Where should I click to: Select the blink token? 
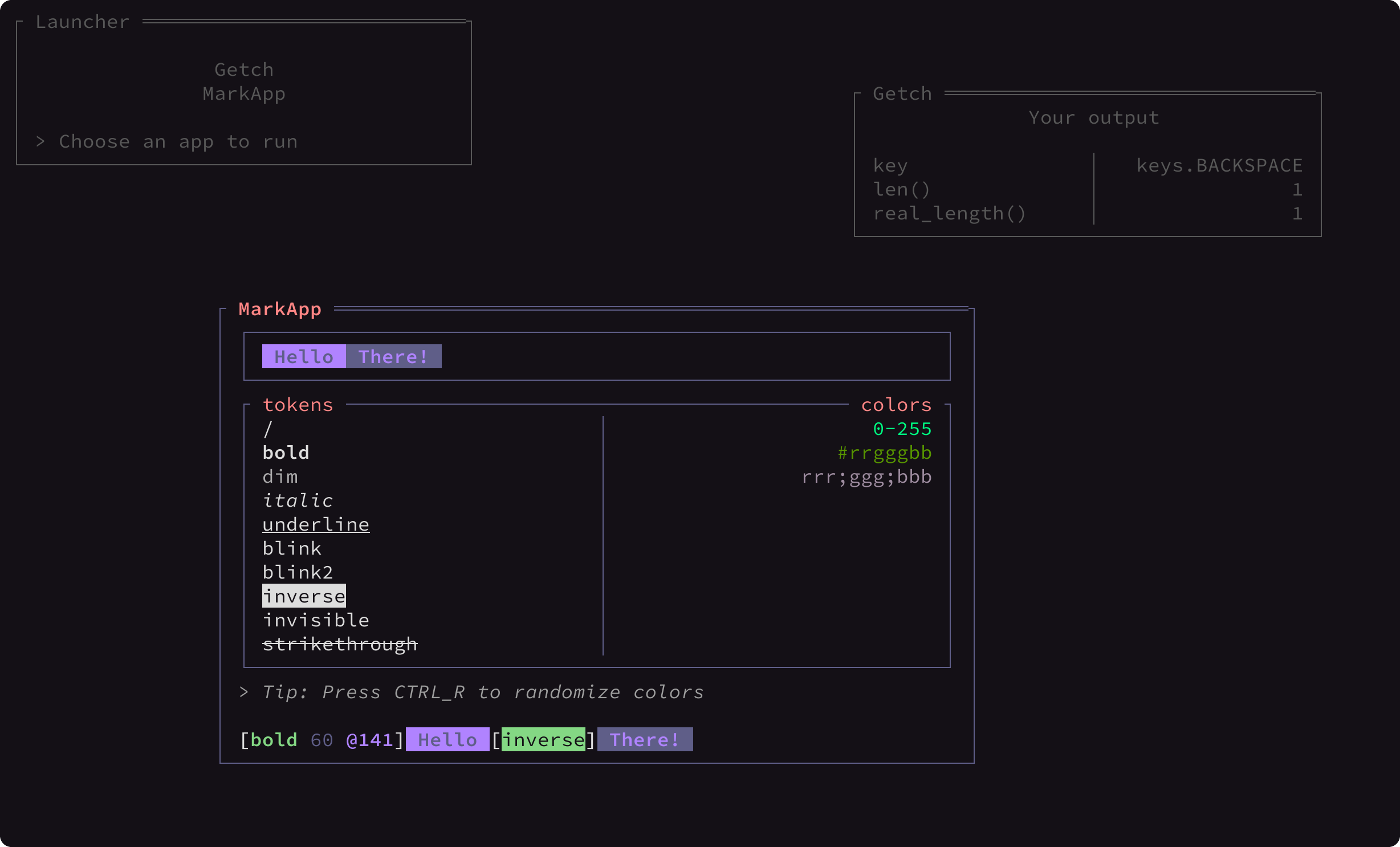292,548
